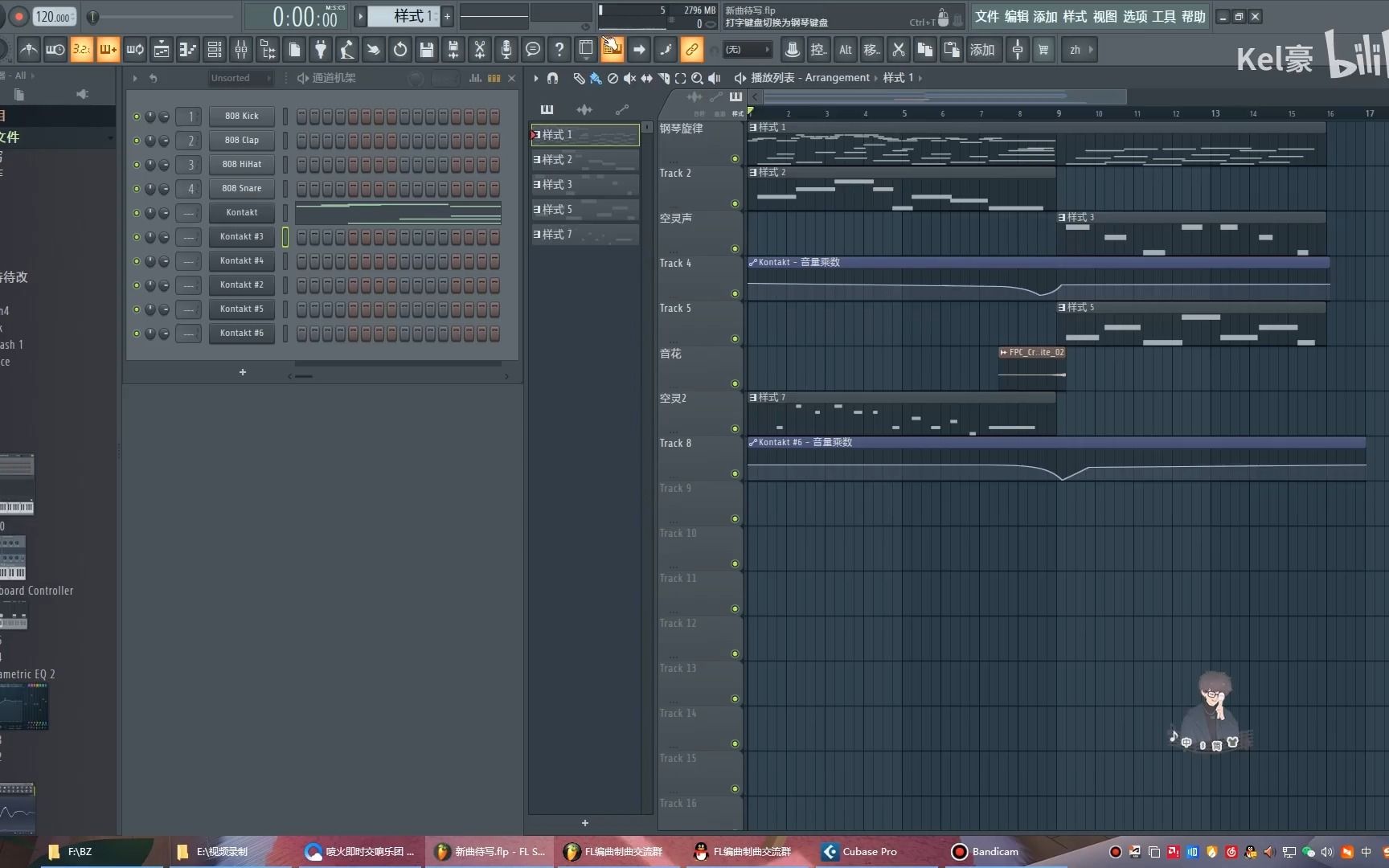The image size is (1389, 868).
Task: Open the zh dropdown in toolbar
Action: coord(1081,50)
